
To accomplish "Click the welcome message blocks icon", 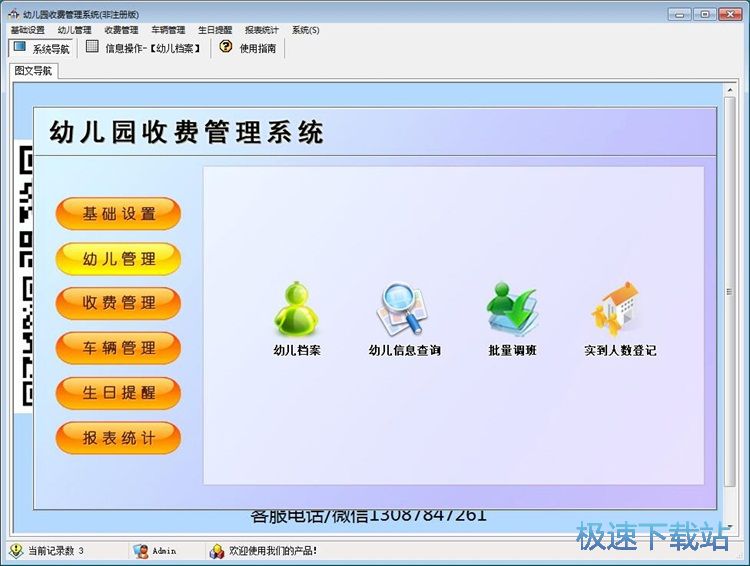I will [x=217, y=551].
